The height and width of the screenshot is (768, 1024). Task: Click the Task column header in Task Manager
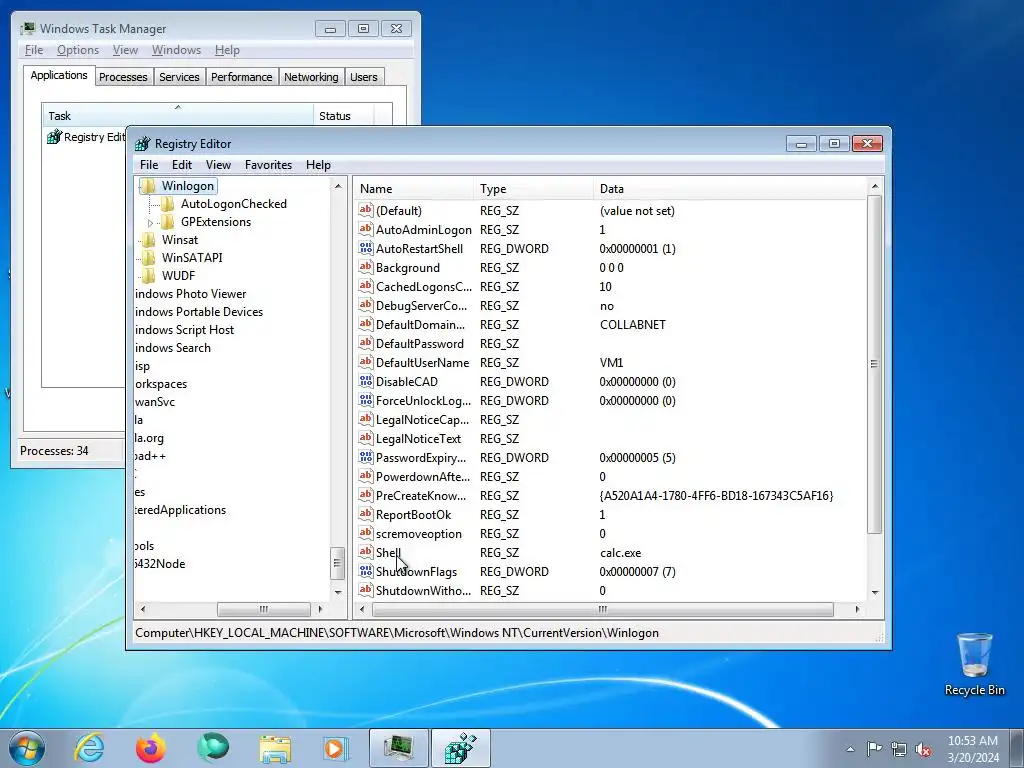(177, 116)
